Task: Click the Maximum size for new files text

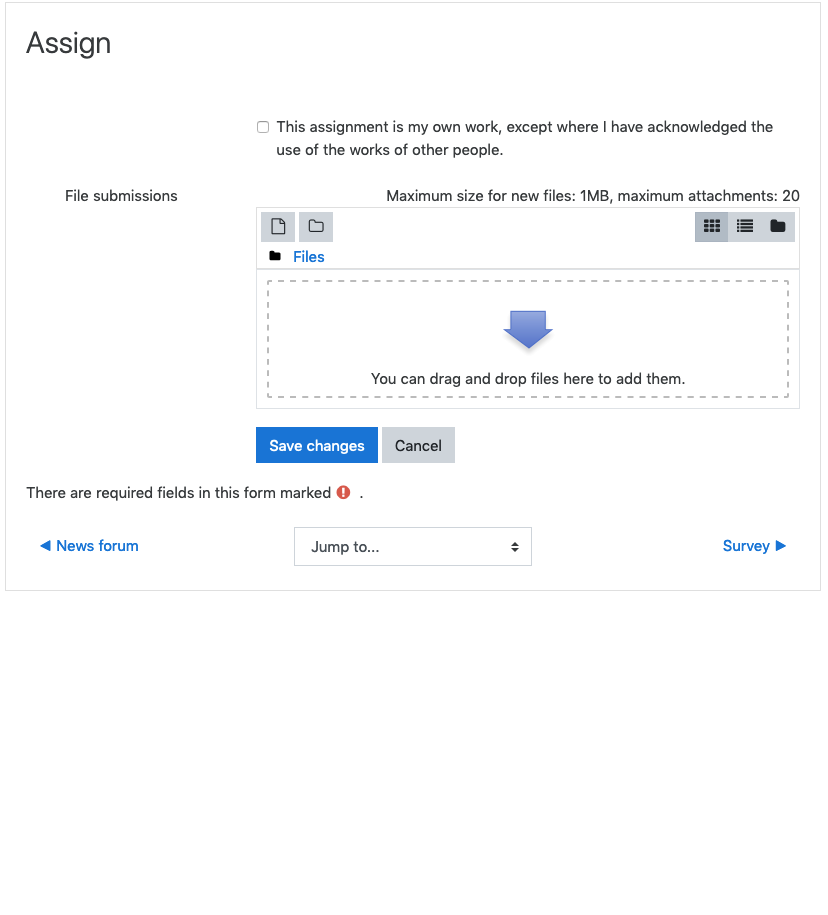Action: click(592, 196)
